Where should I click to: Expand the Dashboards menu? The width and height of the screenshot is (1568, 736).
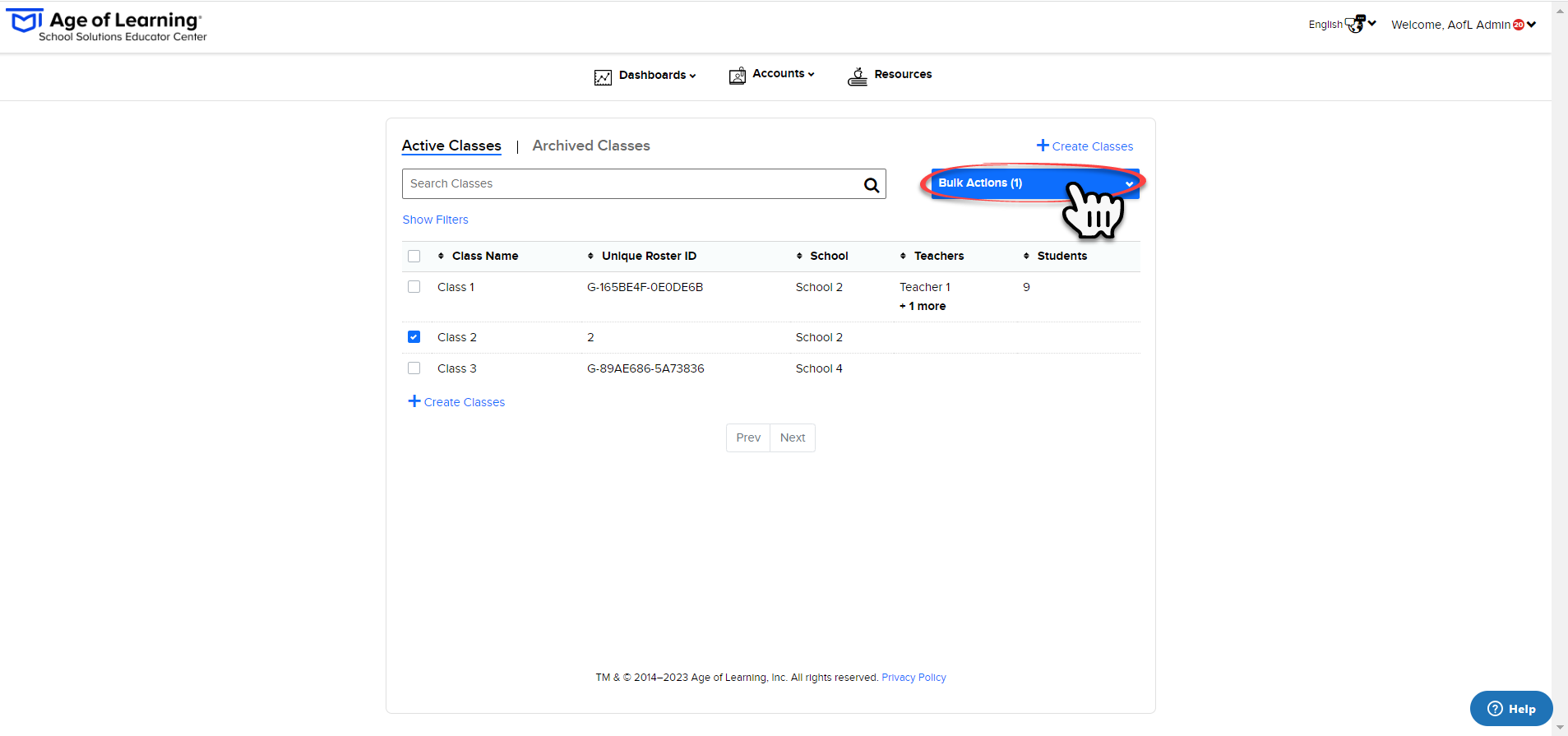(x=657, y=75)
